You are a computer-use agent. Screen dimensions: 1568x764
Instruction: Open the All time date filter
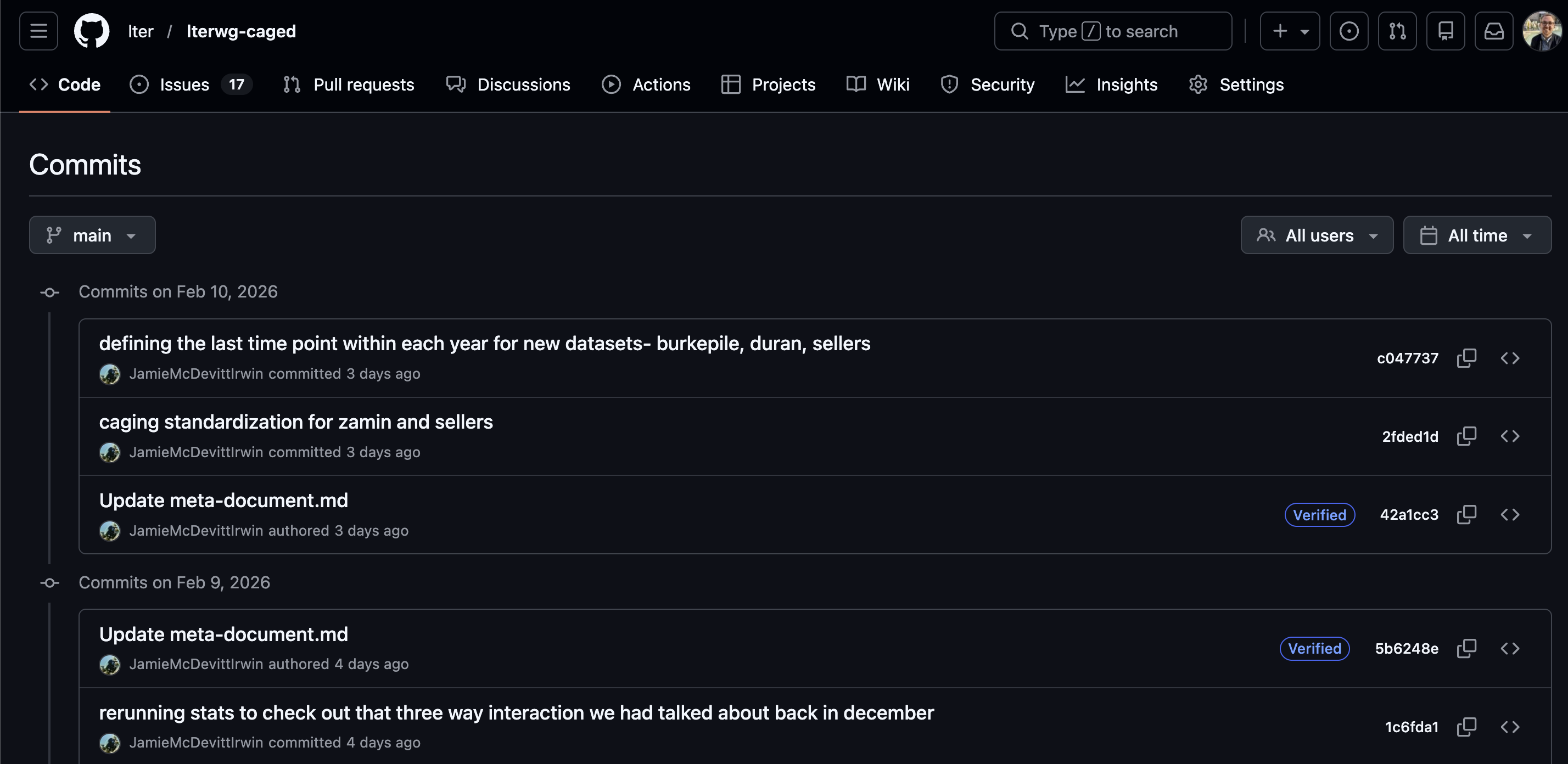tap(1477, 235)
